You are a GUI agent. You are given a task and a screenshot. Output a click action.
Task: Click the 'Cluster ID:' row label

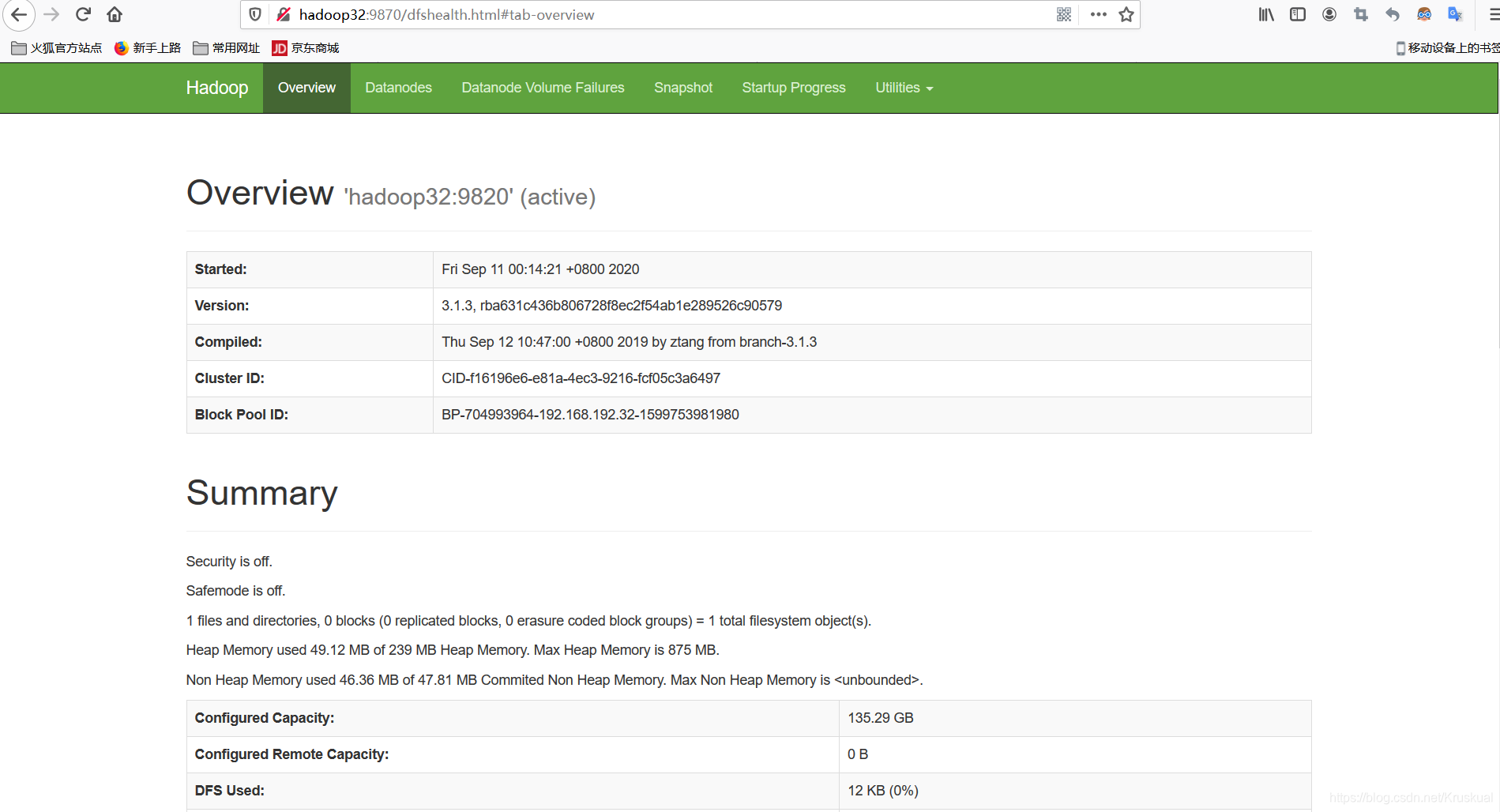pyautogui.click(x=229, y=378)
